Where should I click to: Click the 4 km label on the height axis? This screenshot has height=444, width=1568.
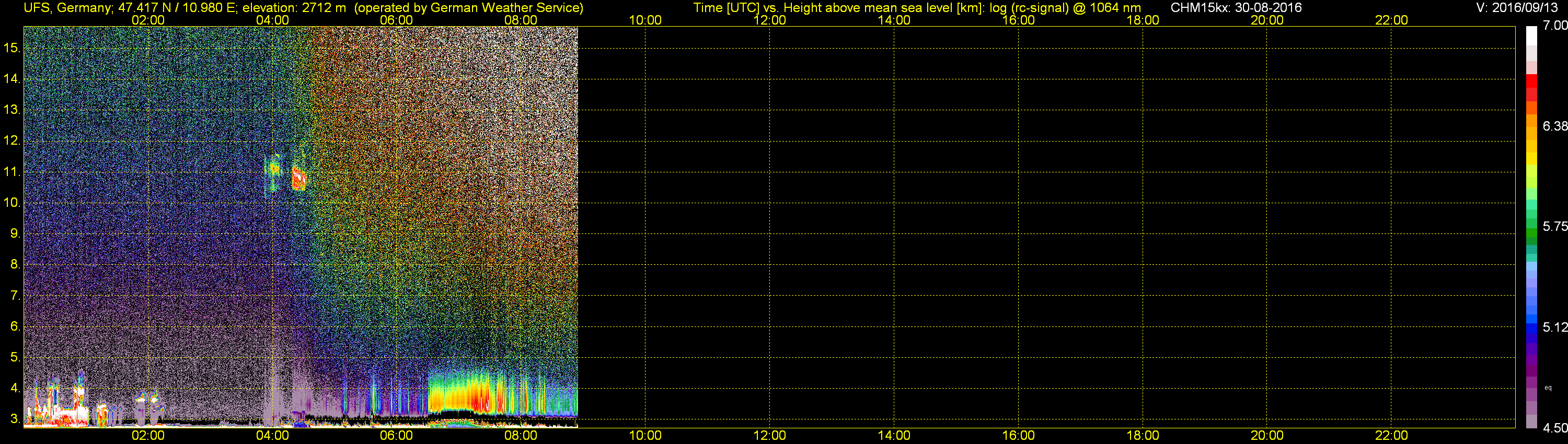[15, 388]
